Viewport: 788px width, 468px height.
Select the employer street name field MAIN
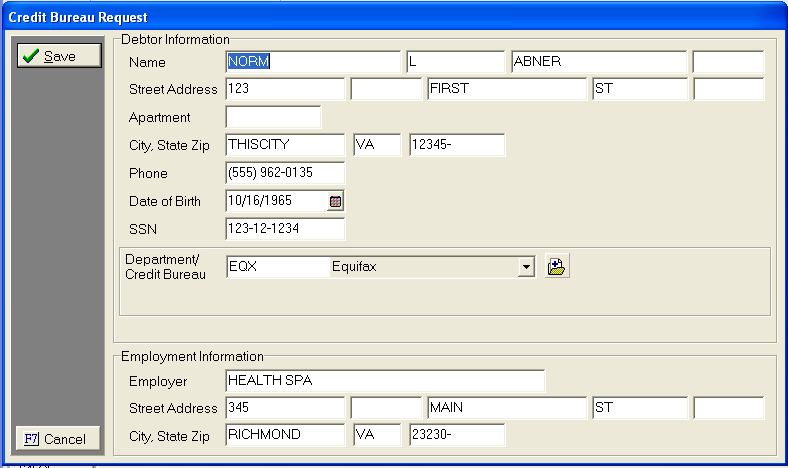505,408
